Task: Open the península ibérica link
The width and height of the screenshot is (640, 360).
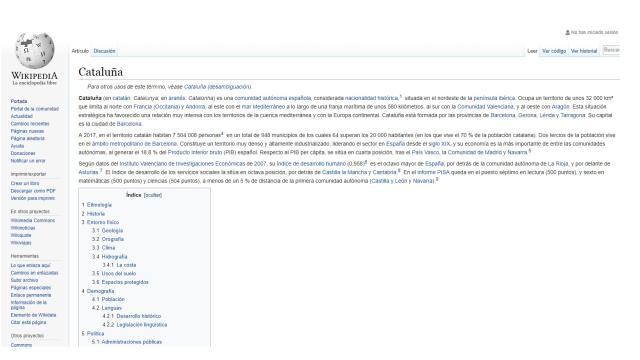Action: [494, 98]
